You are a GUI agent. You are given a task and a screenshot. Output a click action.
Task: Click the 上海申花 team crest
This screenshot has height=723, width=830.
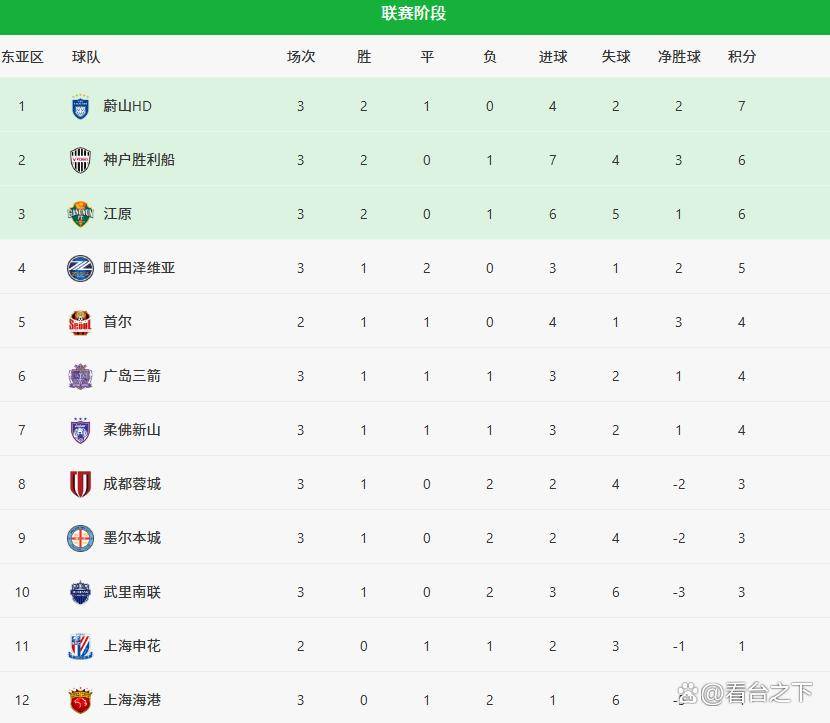pos(80,646)
